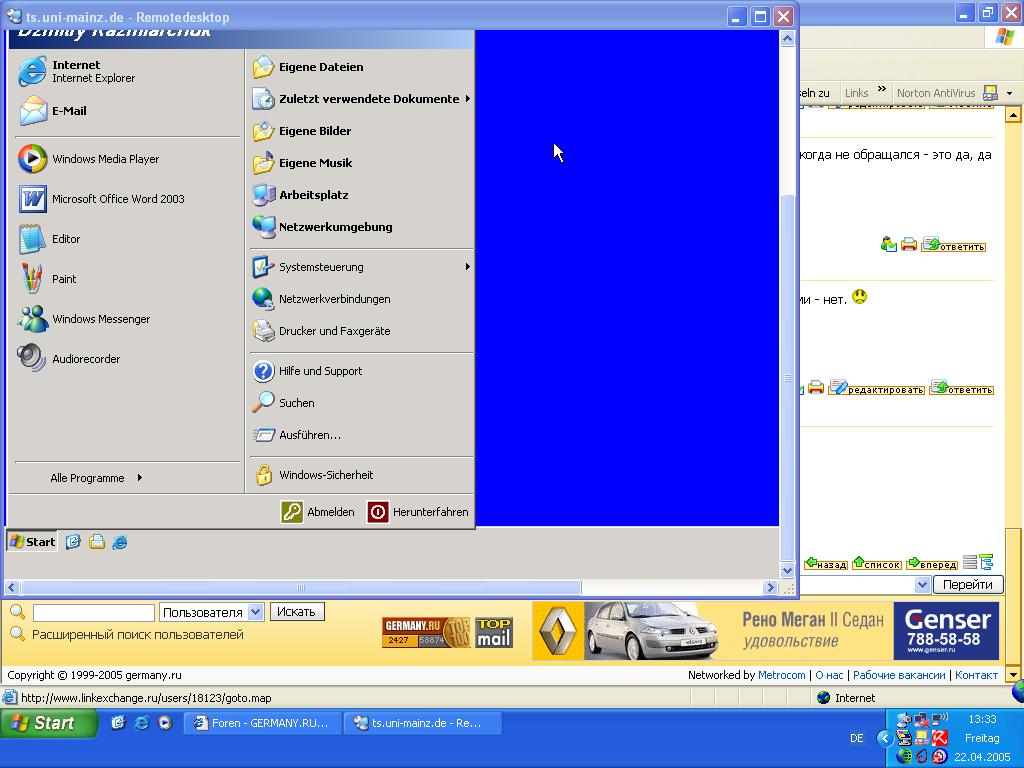The width and height of the screenshot is (1024, 768).
Task: Click the назад navigation button
Action: tap(826, 564)
